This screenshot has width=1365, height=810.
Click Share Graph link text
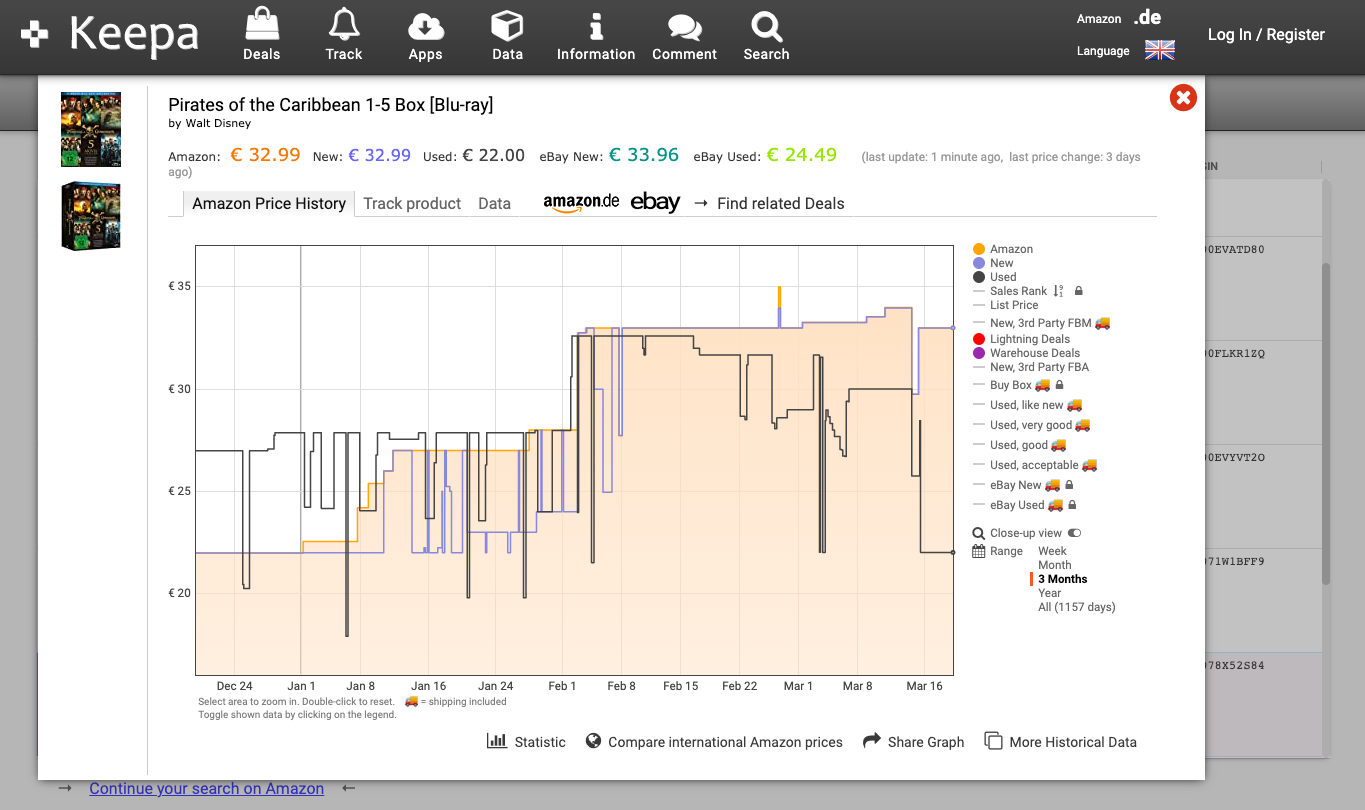926,742
